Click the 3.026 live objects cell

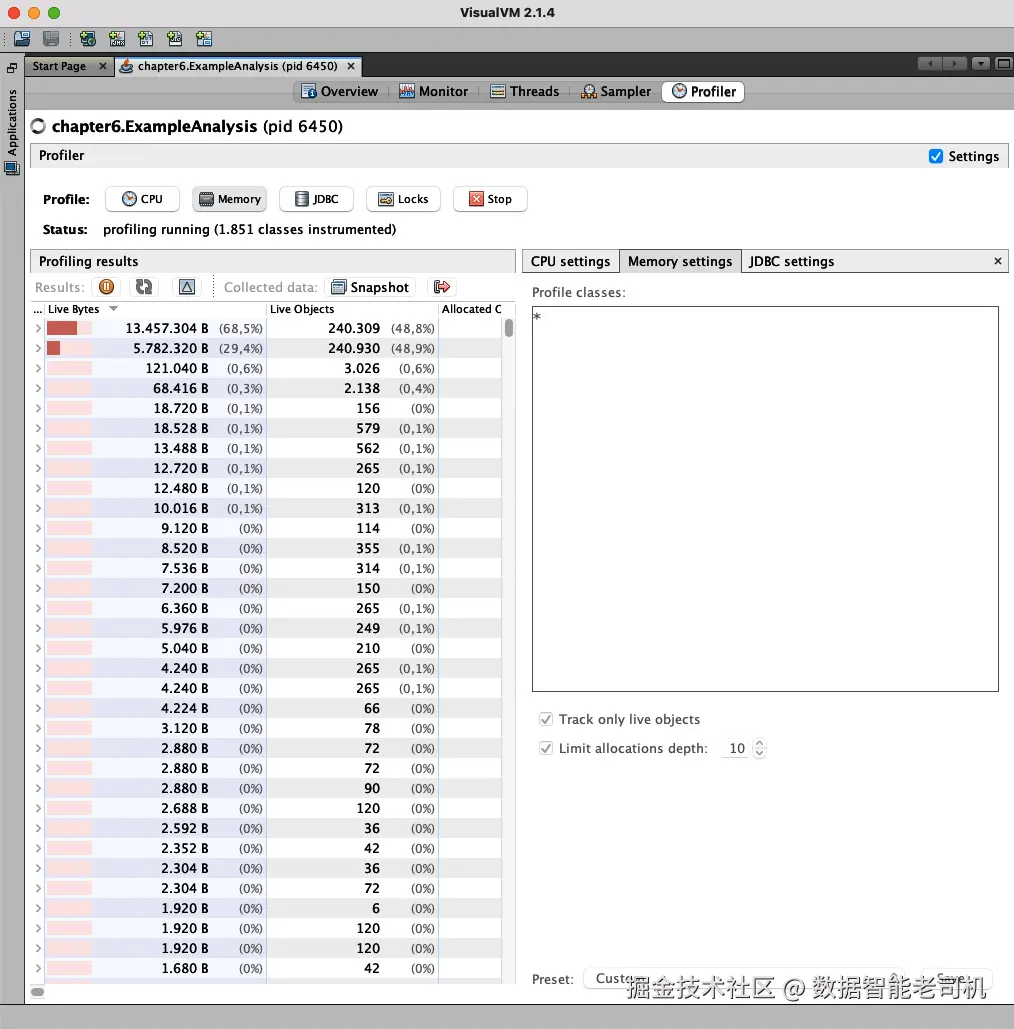click(x=352, y=368)
